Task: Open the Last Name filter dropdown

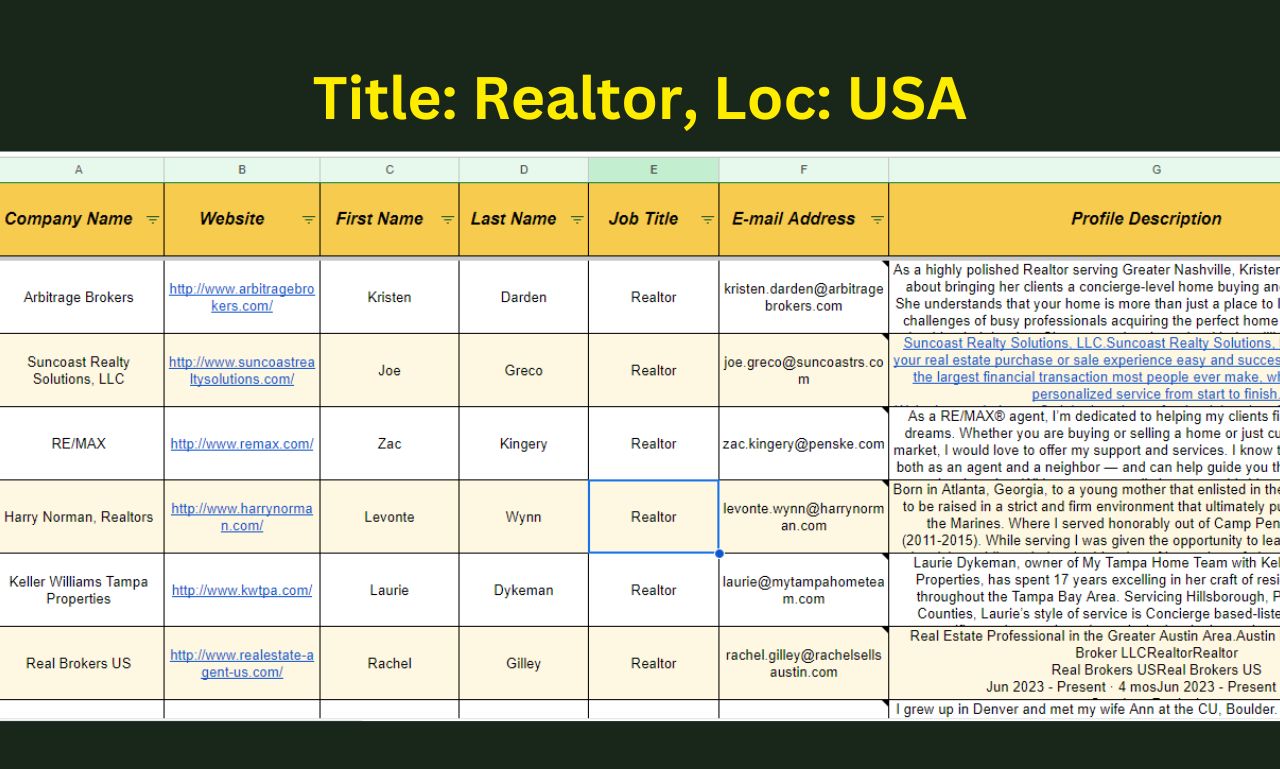Action: (x=577, y=220)
